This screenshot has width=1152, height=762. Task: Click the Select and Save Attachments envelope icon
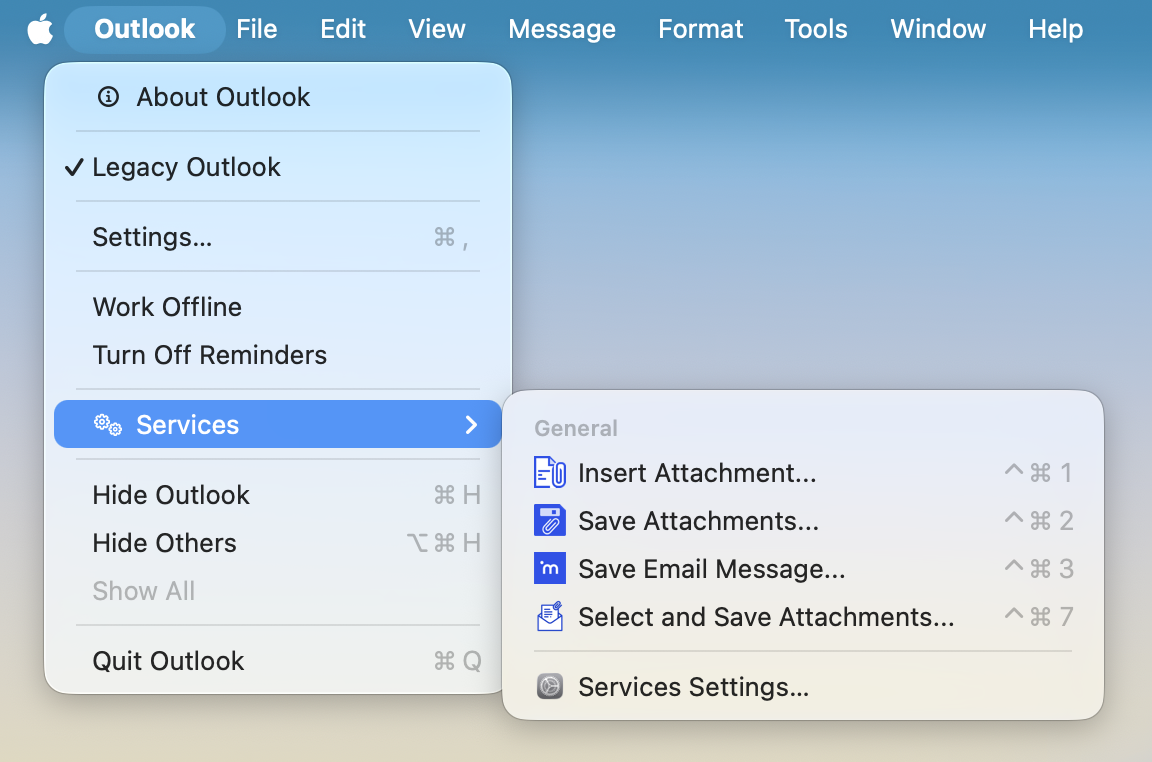(x=550, y=617)
